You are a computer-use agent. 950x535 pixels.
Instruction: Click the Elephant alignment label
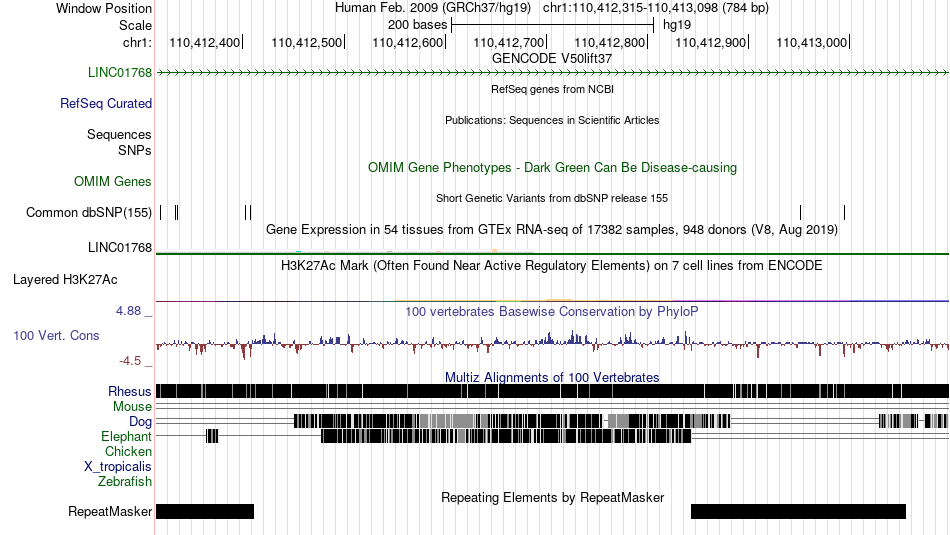pyautogui.click(x=126, y=436)
